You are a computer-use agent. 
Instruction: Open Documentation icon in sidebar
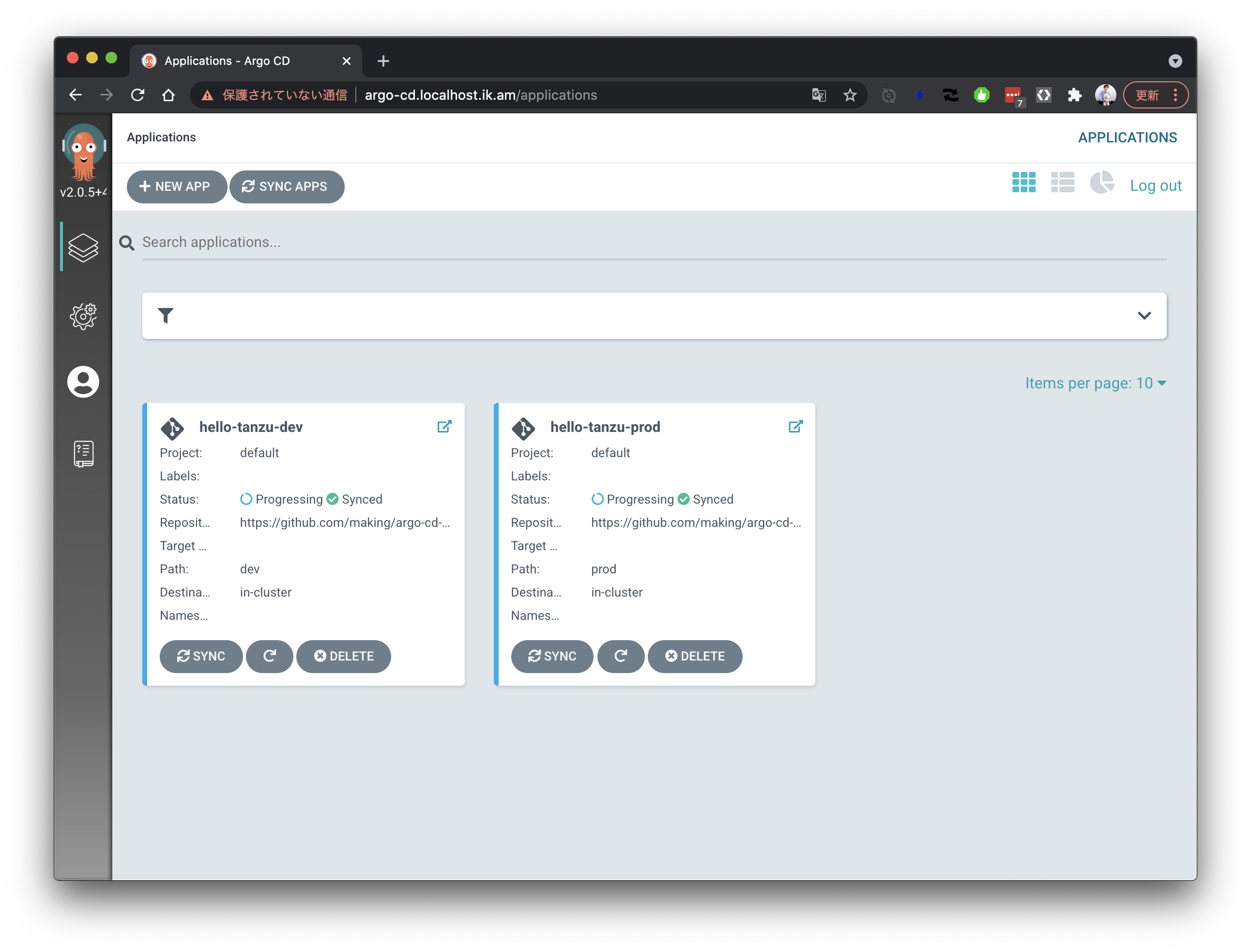click(x=83, y=453)
